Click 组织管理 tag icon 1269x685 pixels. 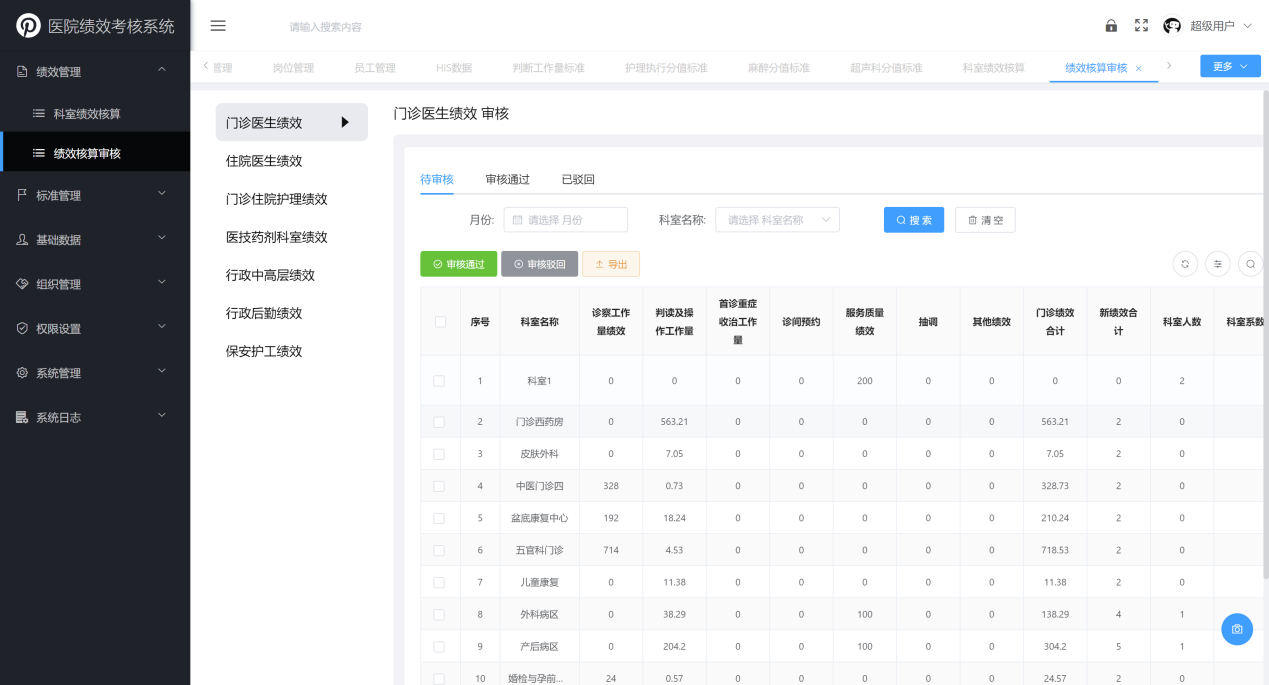pos(22,284)
